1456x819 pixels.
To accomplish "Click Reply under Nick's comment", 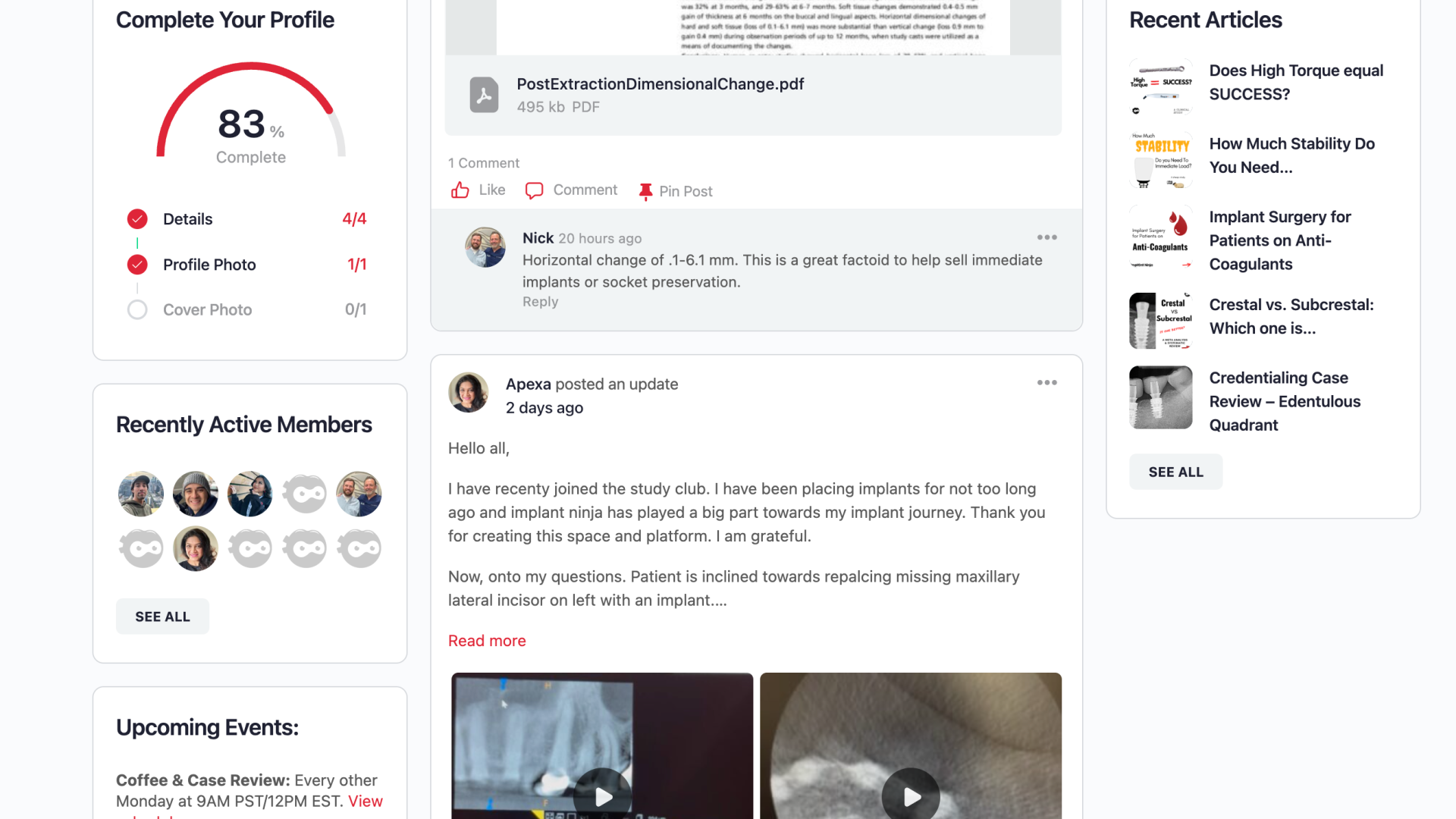I will [x=540, y=302].
